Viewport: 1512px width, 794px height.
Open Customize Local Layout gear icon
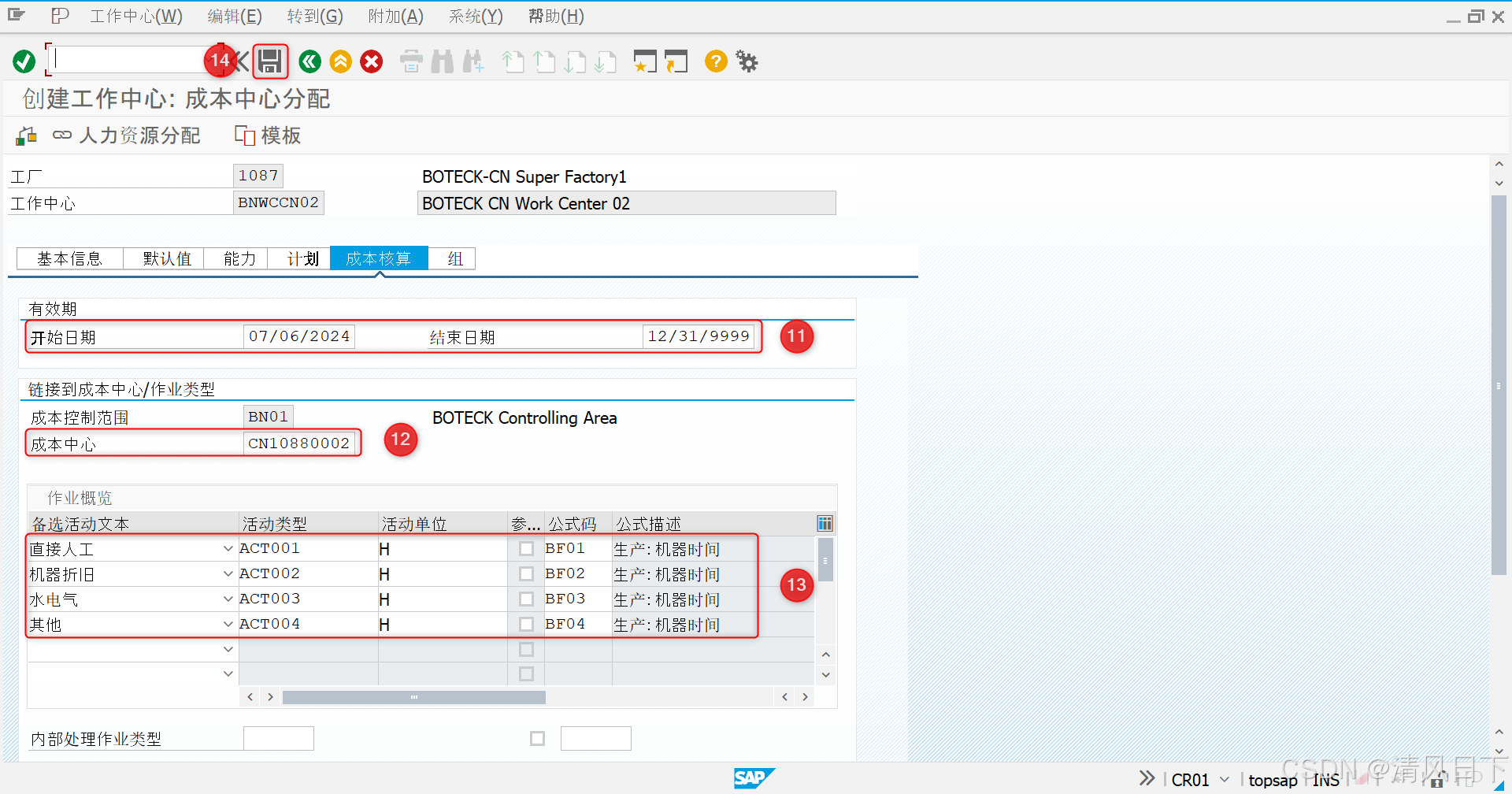(747, 61)
